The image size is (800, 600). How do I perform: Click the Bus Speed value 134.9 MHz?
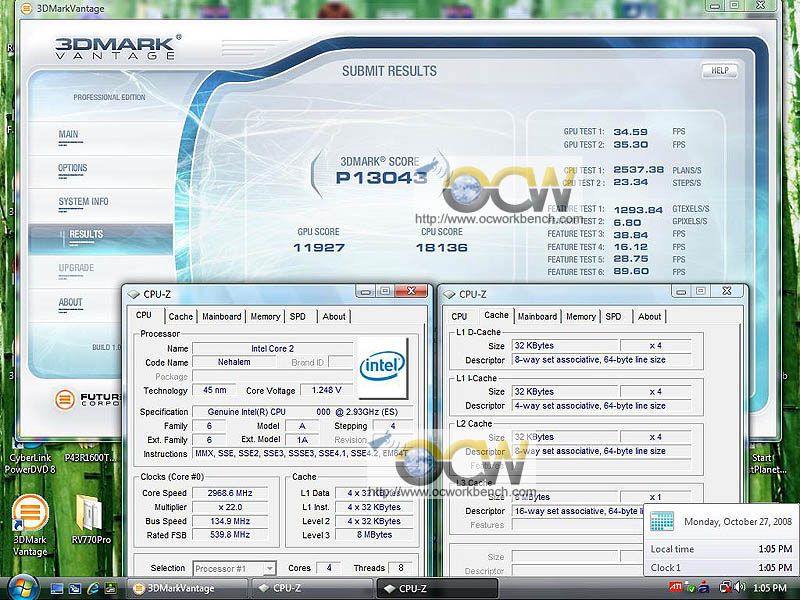pyautogui.click(x=230, y=521)
